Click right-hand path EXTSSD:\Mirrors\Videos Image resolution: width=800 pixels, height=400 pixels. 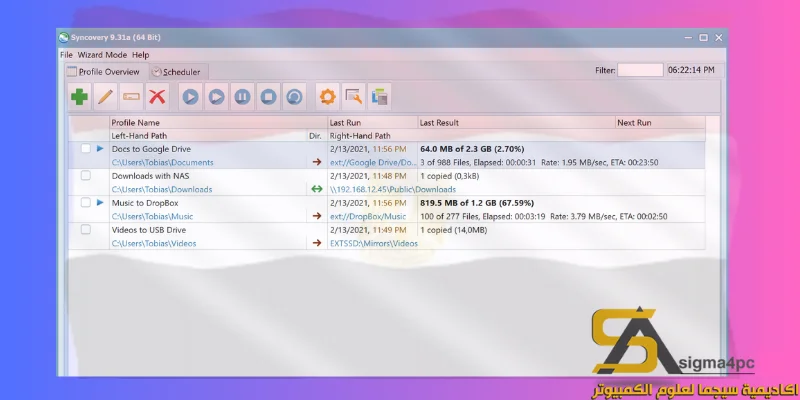tap(374, 243)
